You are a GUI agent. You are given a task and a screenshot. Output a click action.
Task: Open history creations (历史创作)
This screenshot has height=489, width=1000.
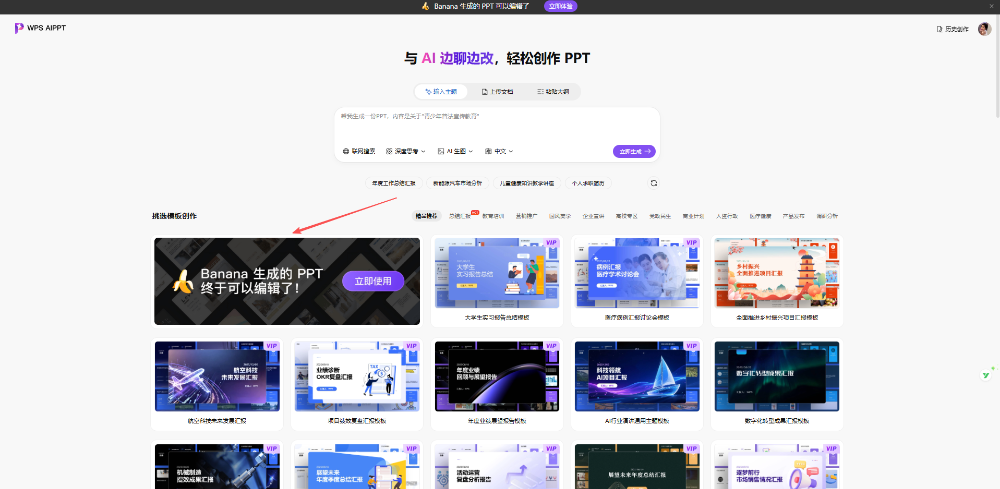(x=956, y=29)
